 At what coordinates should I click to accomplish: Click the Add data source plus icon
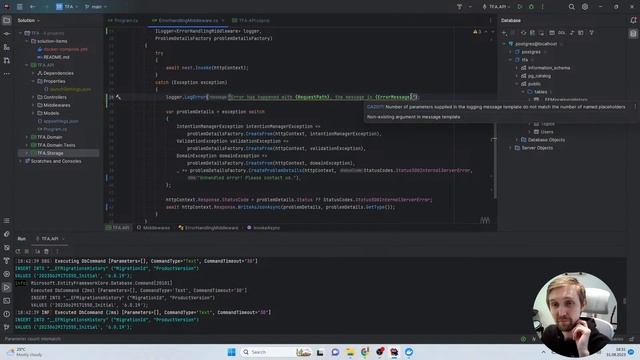pyautogui.click(x=504, y=33)
